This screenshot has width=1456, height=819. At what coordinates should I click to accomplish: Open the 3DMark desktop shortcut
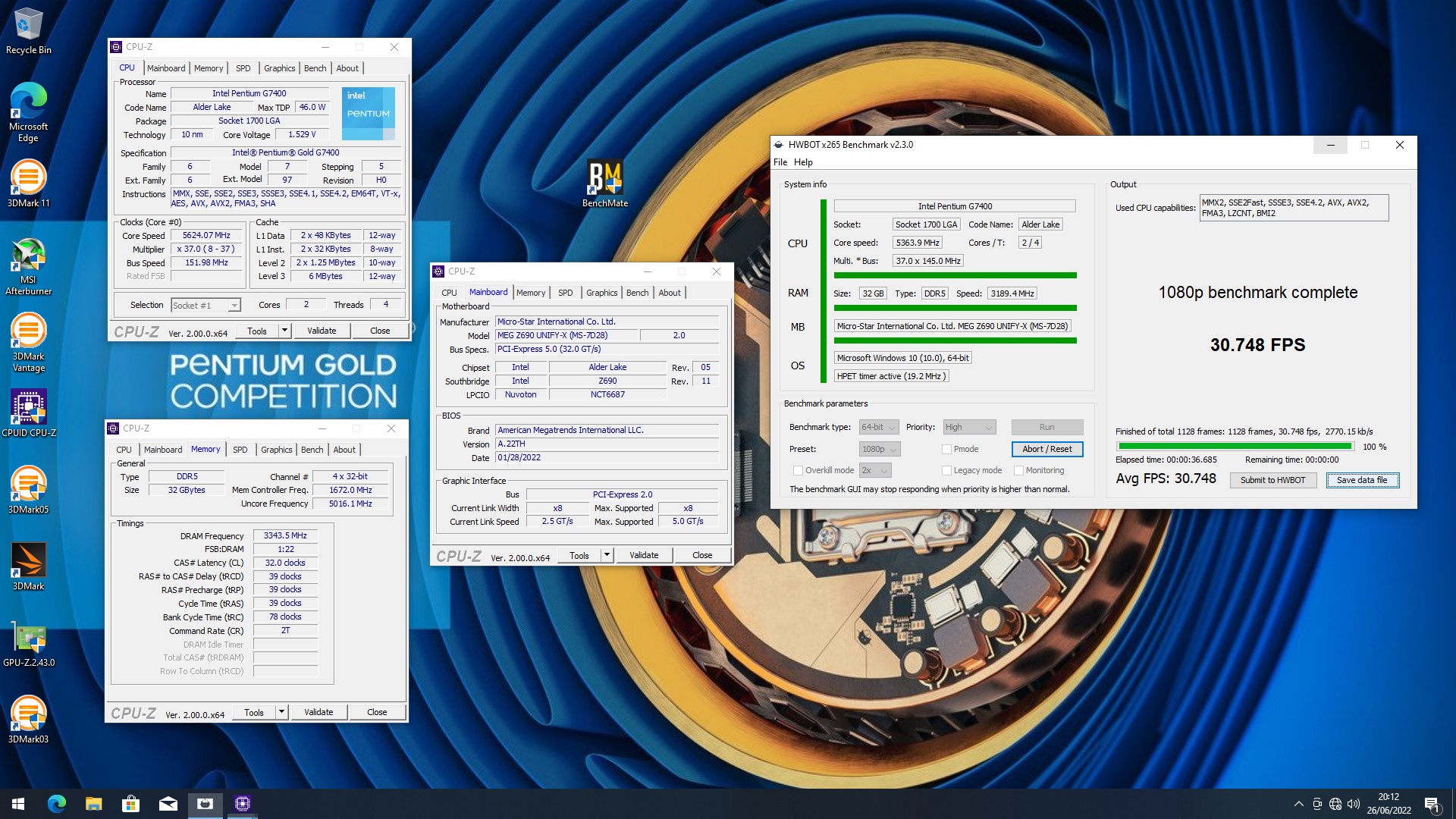tap(28, 566)
